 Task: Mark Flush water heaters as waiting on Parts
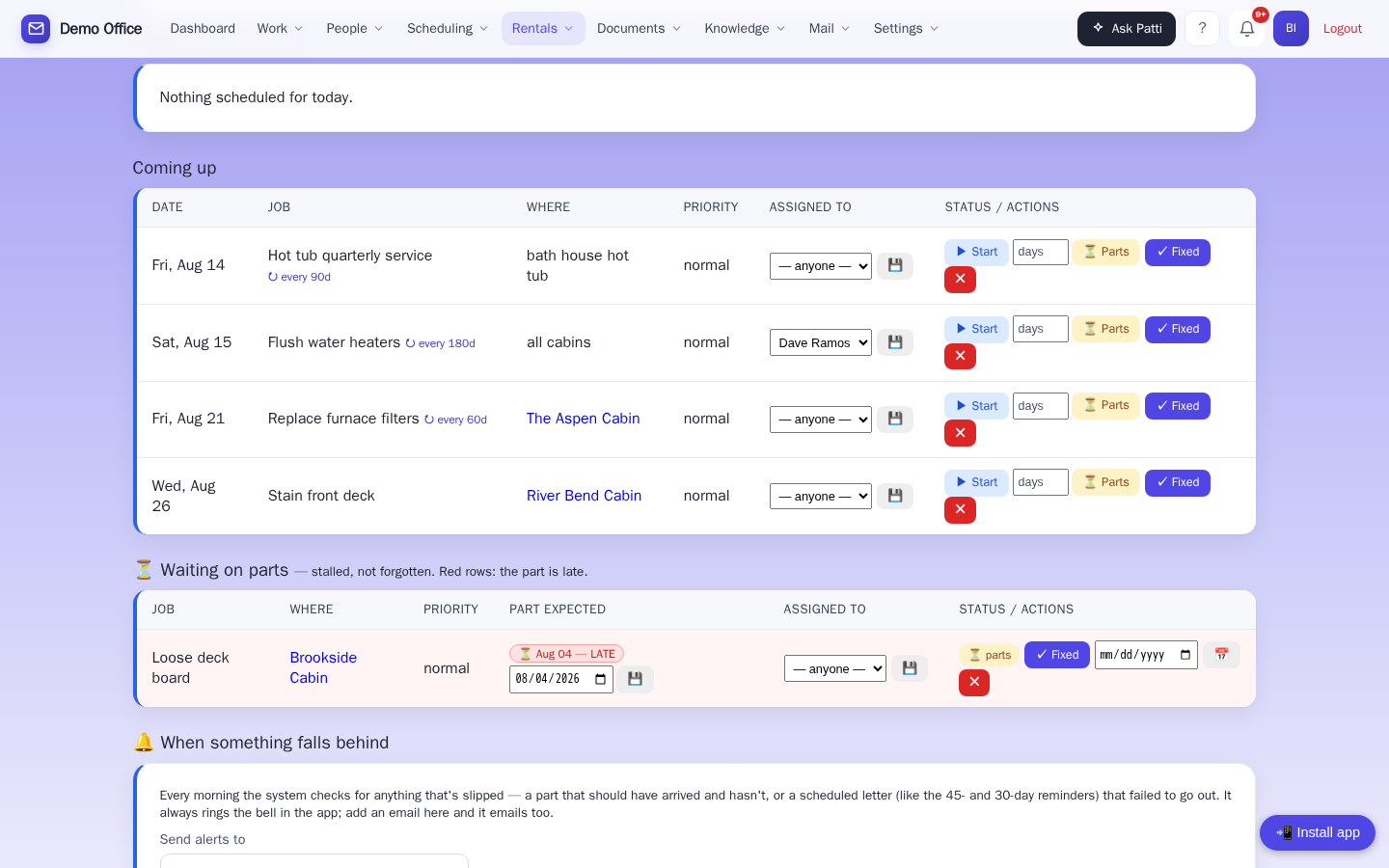[x=1106, y=329]
